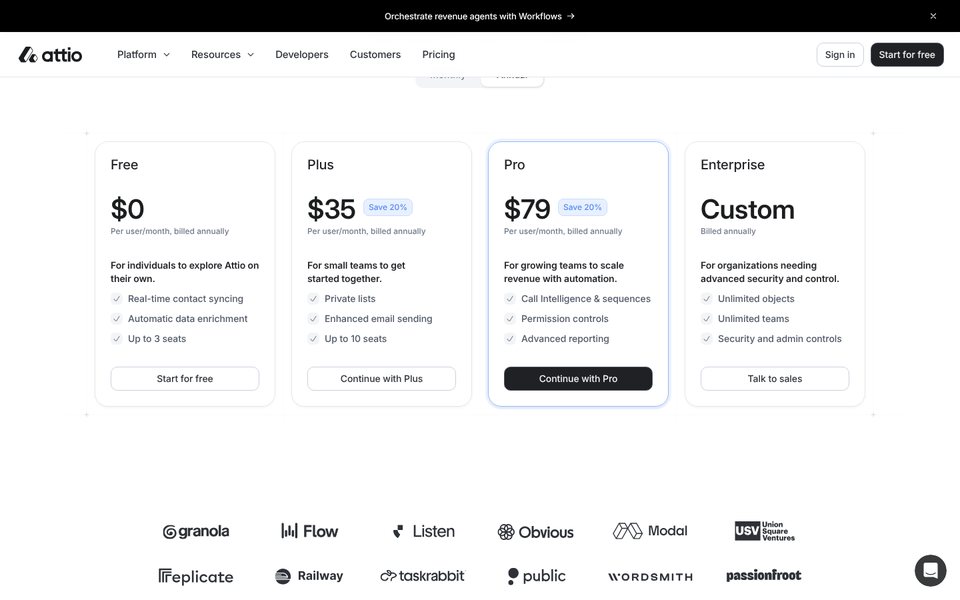
Task: Click the $0 price on Free plan
Action: pos(127,209)
